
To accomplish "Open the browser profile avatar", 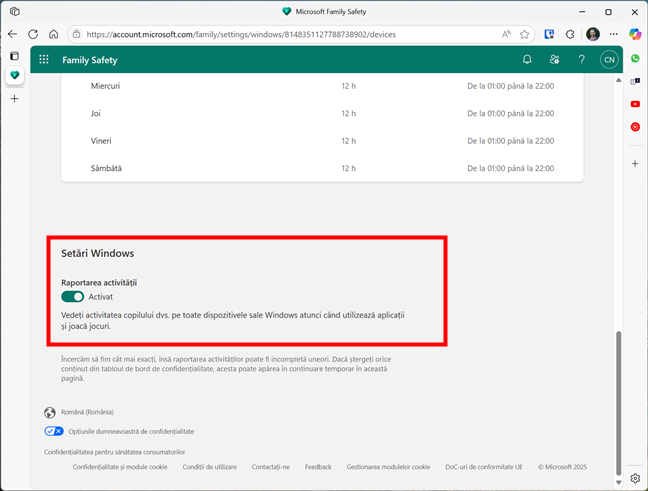I will point(593,34).
